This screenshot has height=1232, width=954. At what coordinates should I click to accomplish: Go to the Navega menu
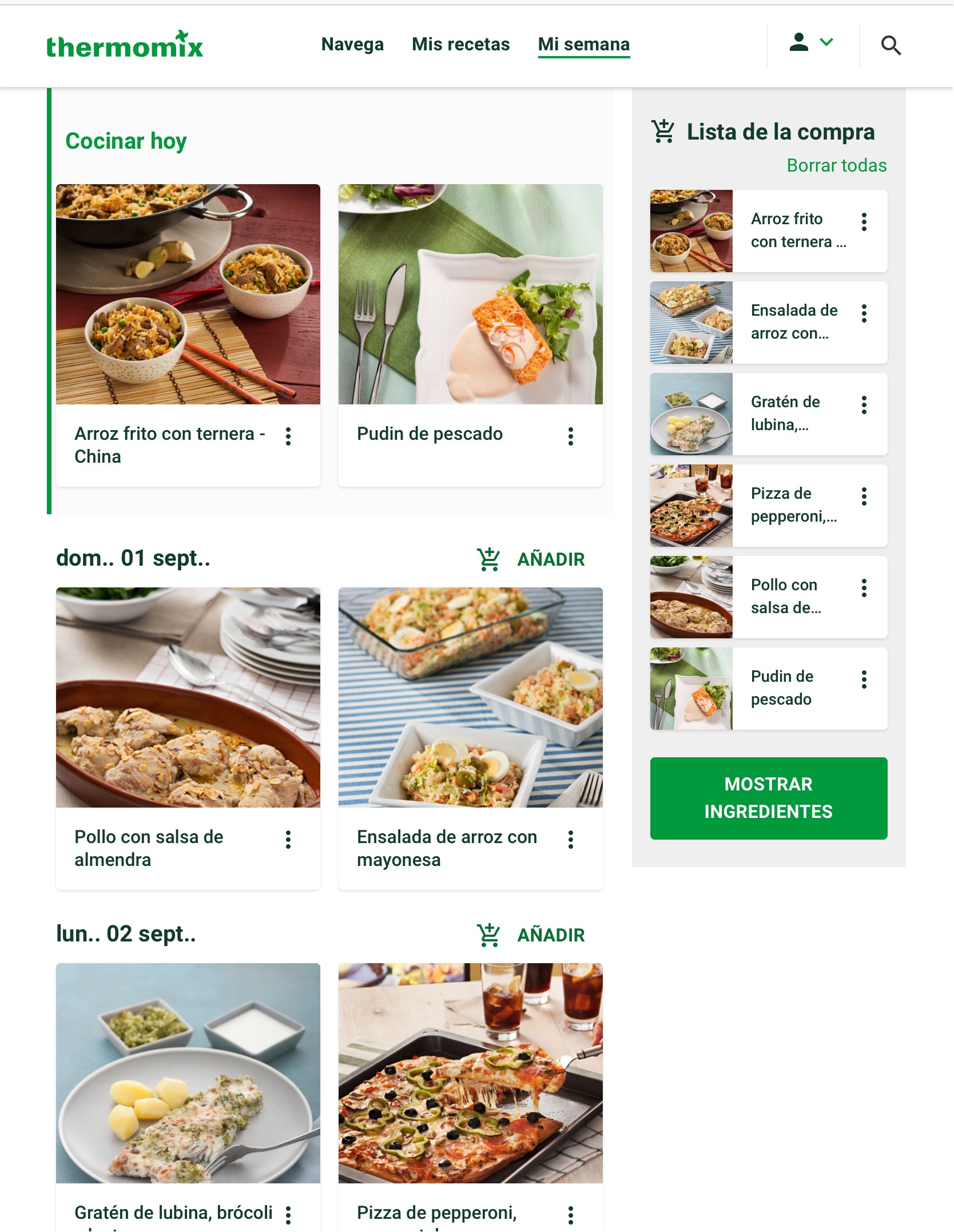pyautogui.click(x=352, y=45)
